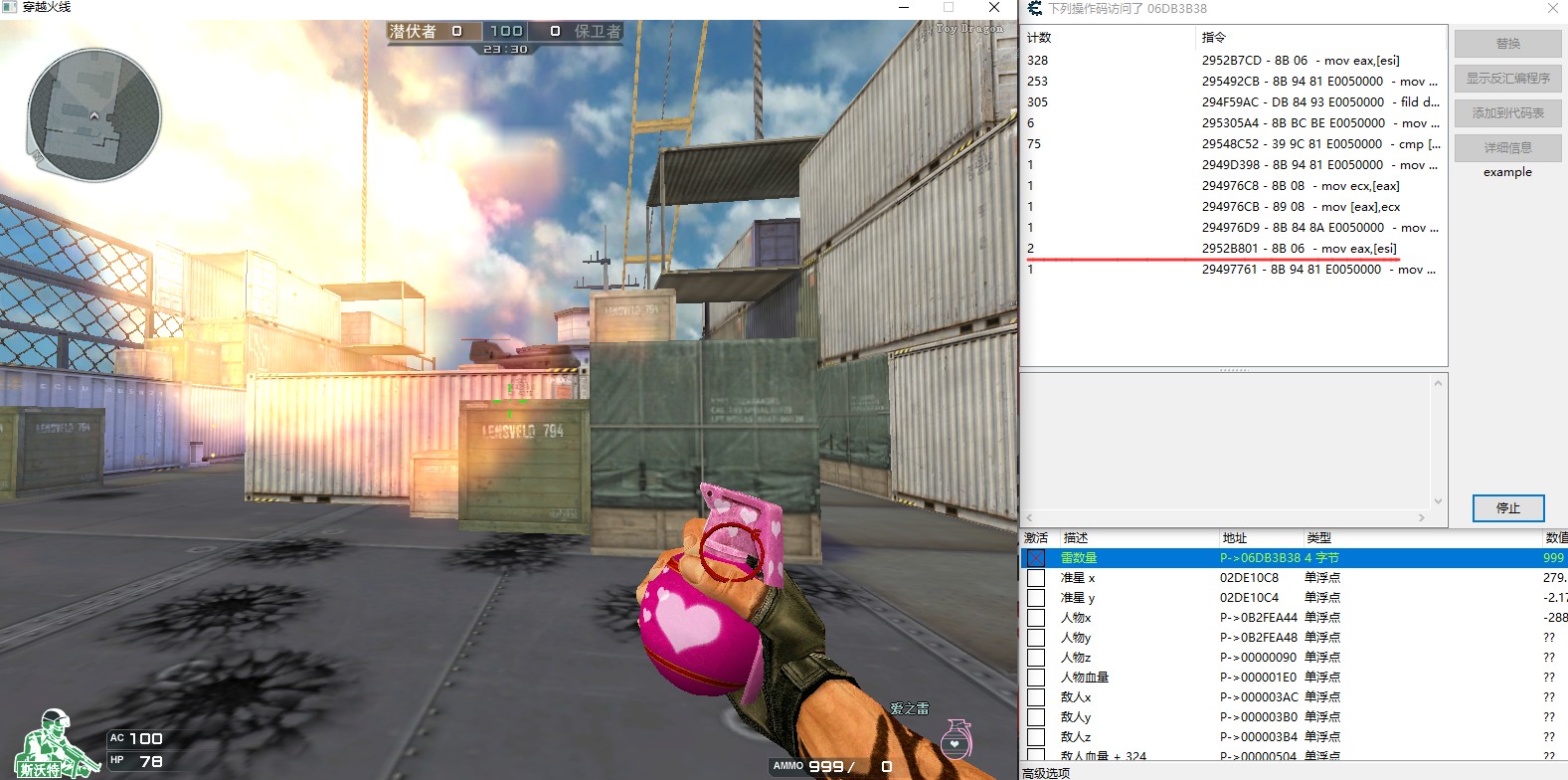Viewport: 1568px width, 780px height.
Task: Select underlined opcode row 2952B801
Action: [1234, 249]
